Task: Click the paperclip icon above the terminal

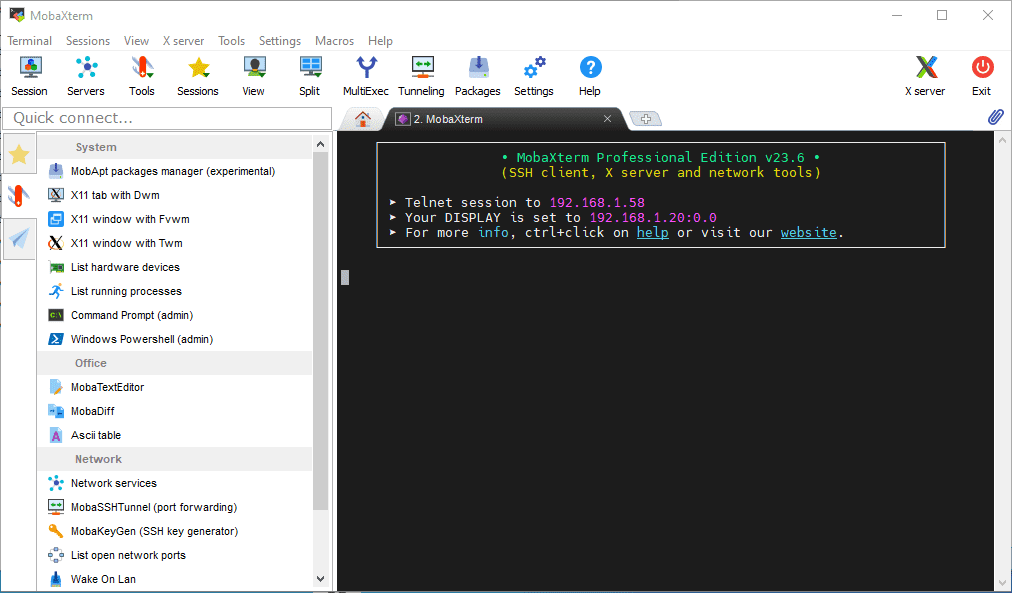Action: [996, 117]
